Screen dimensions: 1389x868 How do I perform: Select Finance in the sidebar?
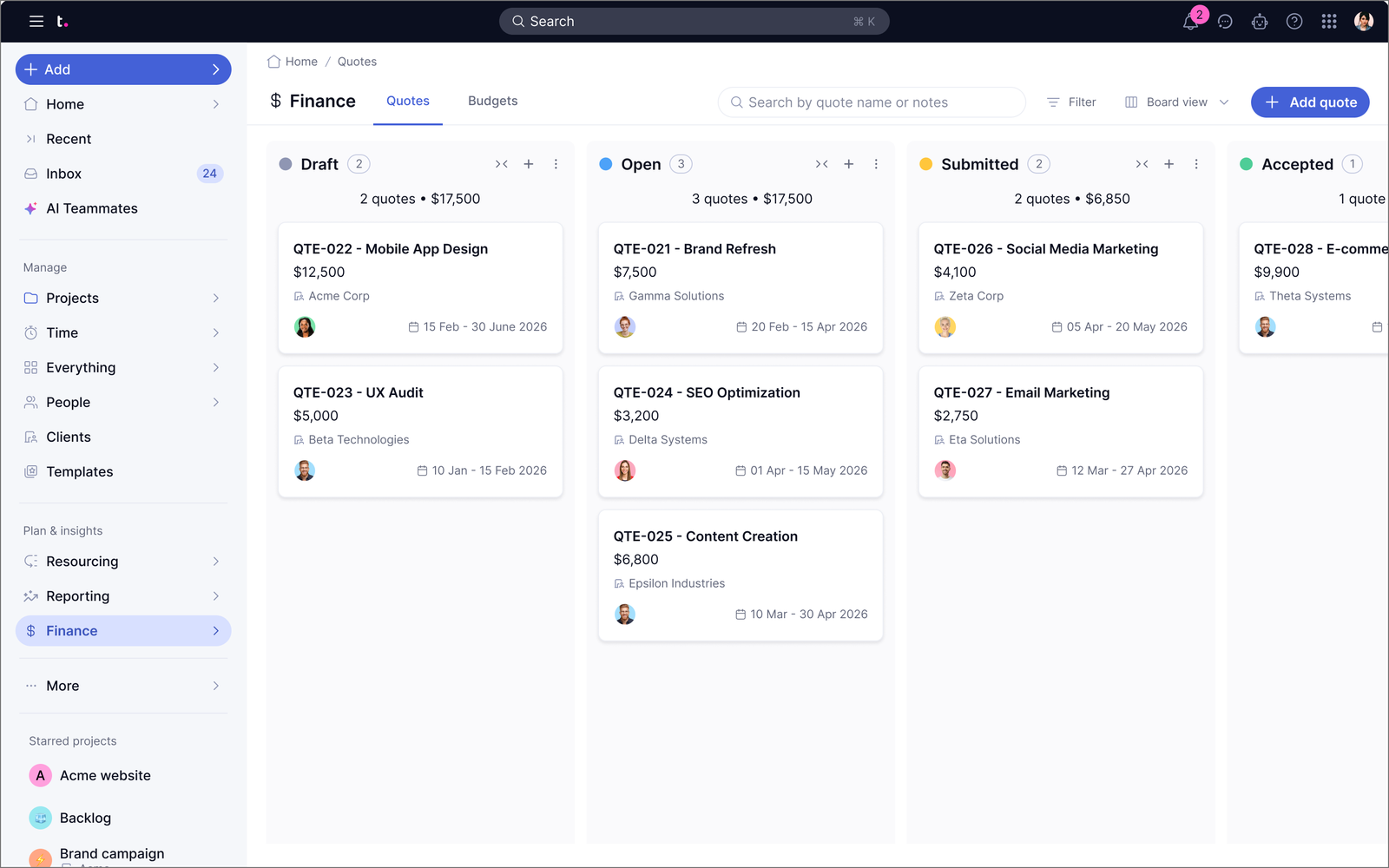[123, 631]
